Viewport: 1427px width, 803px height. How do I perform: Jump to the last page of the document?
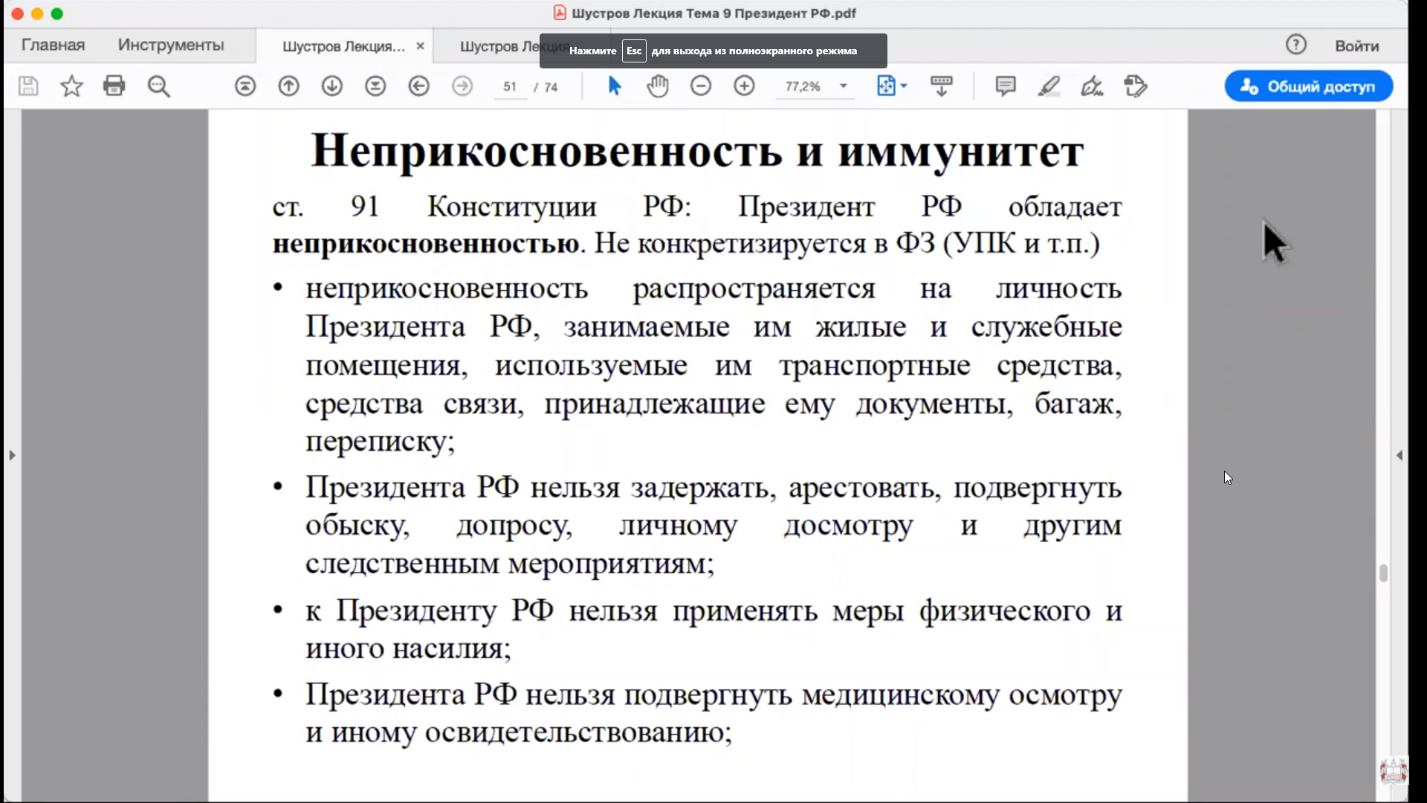coord(375,86)
